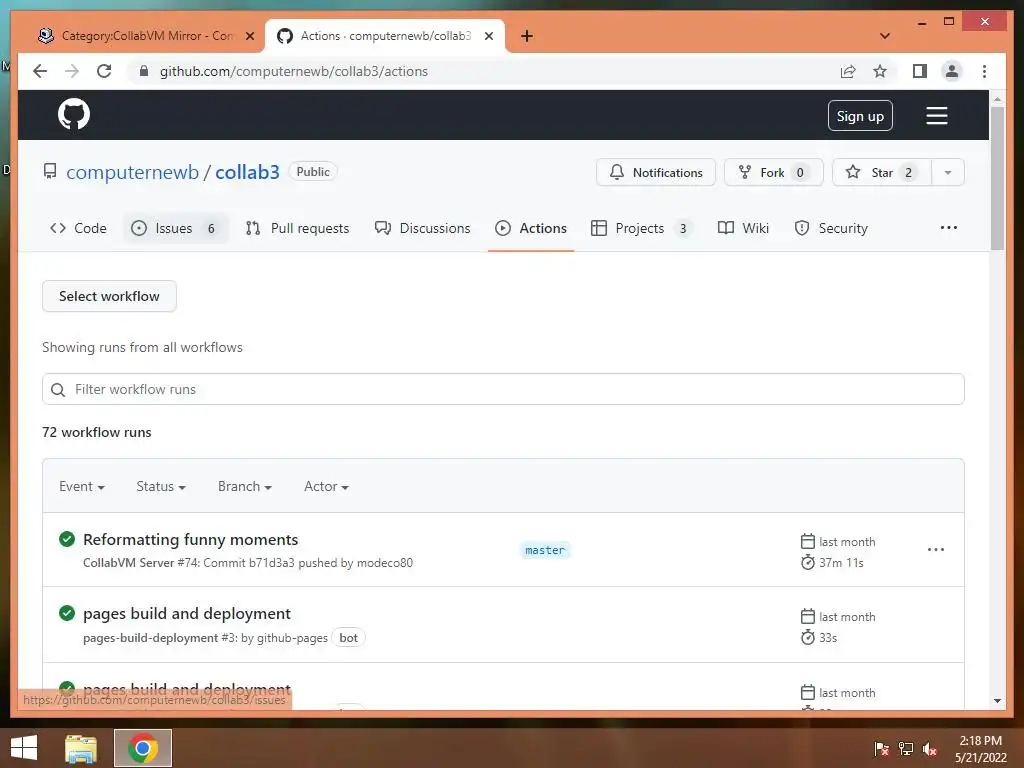Click the browser forward arrow

[x=72, y=71]
